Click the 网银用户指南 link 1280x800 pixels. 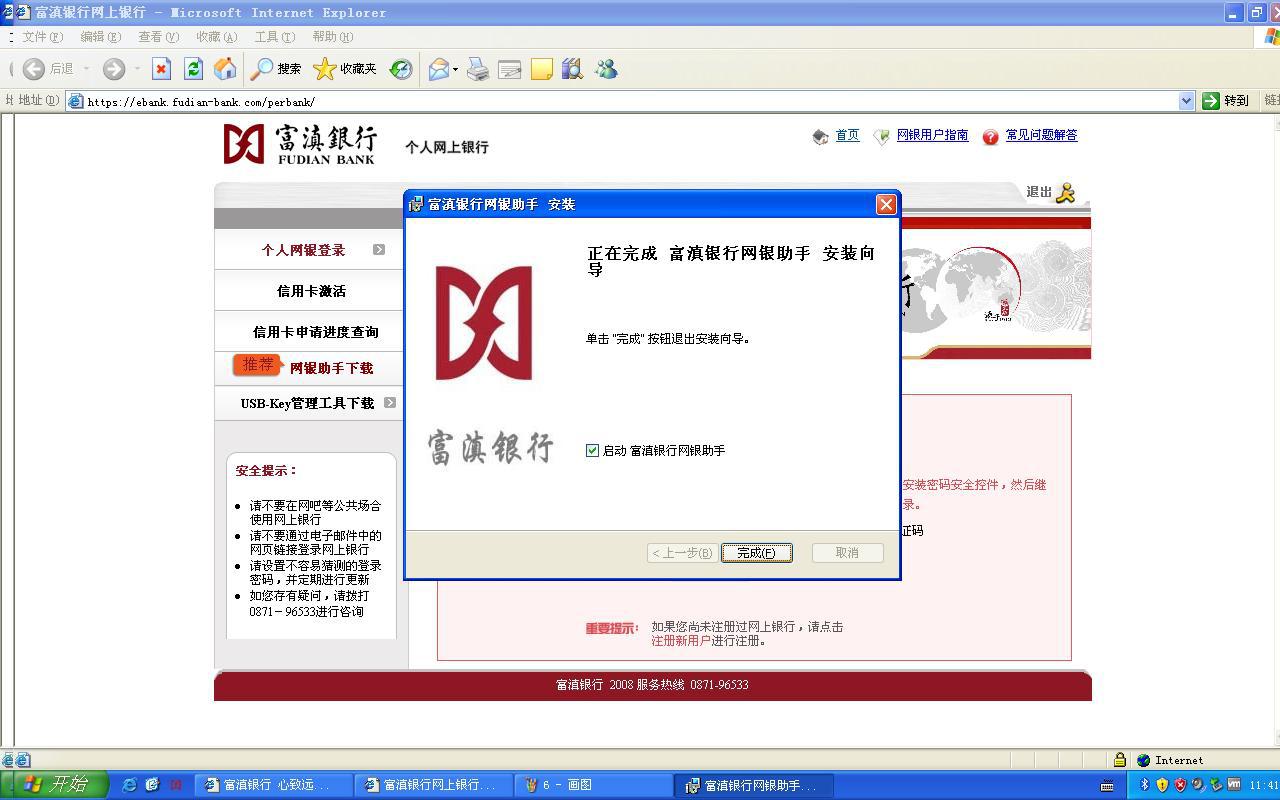pos(932,135)
